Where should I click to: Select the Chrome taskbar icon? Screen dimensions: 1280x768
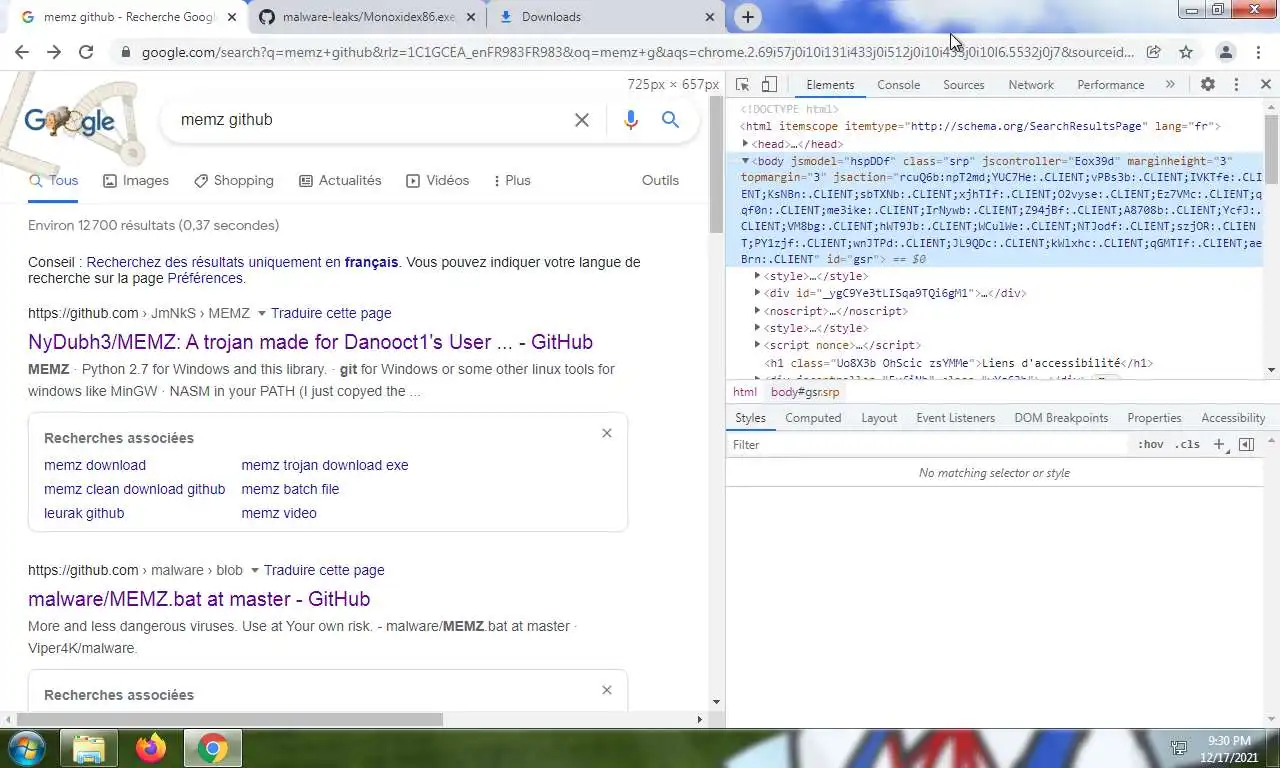(212, 748)
